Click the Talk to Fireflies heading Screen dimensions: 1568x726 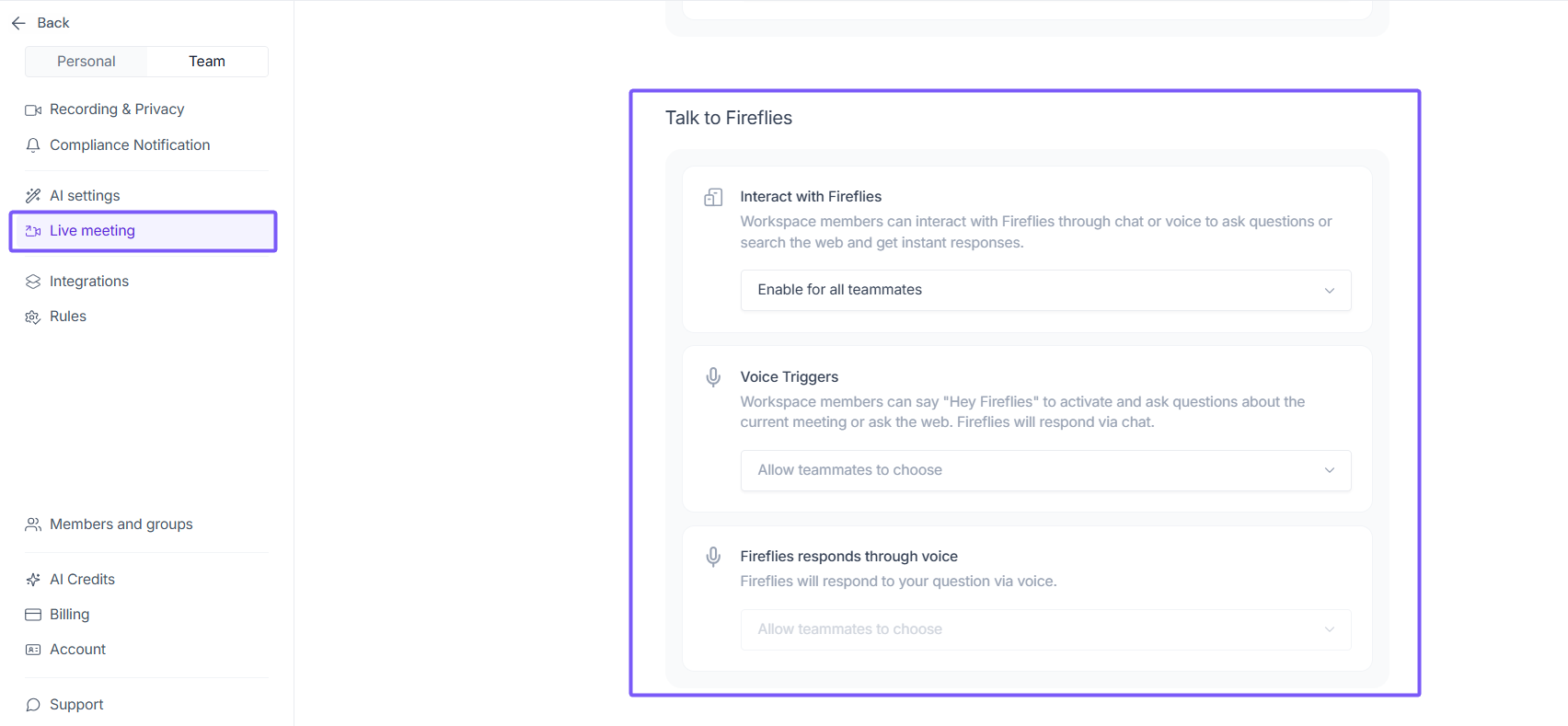729,118
